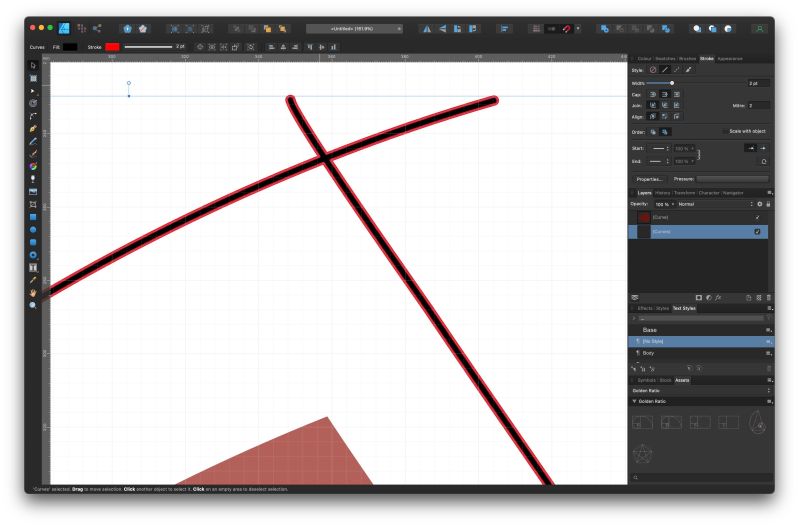The height and width of the screenshot is (526, 799).
Task: Select the Transparency tool
Action: click(x=33, y=179)
